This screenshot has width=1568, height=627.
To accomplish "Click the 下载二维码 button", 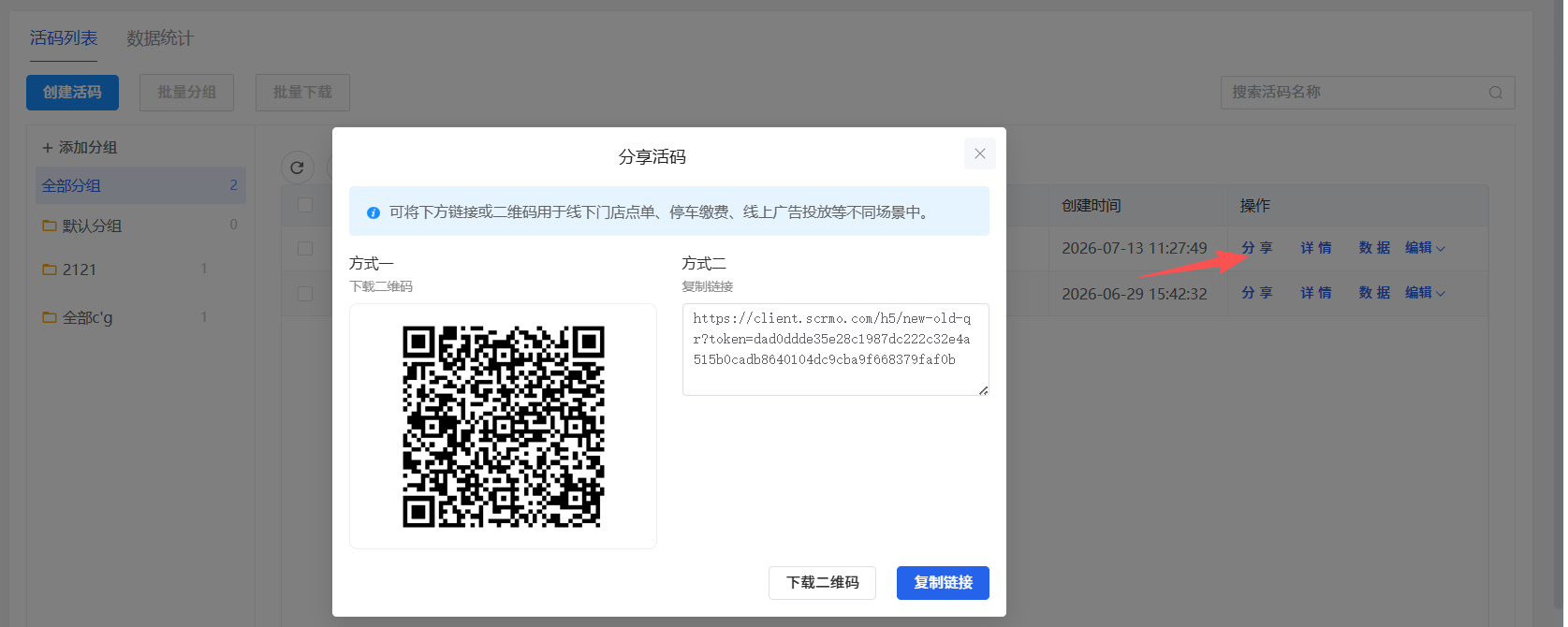I will (822, 582).
